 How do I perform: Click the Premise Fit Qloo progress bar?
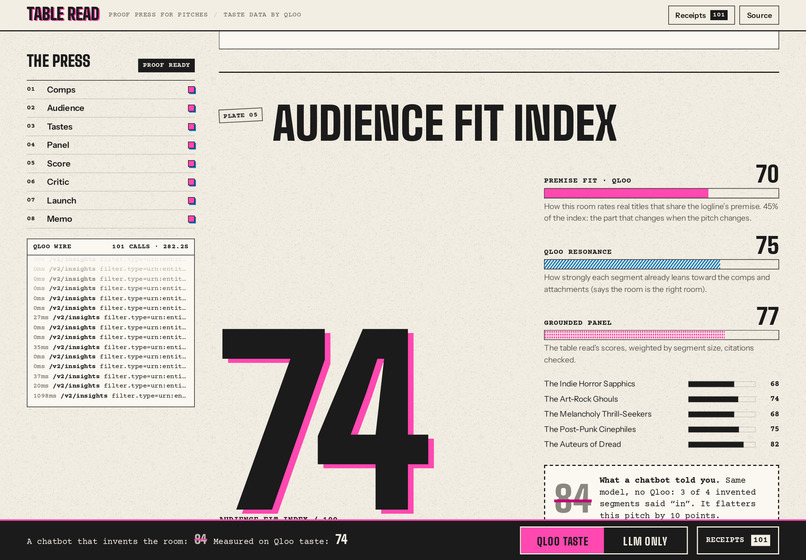pos(661,193)
